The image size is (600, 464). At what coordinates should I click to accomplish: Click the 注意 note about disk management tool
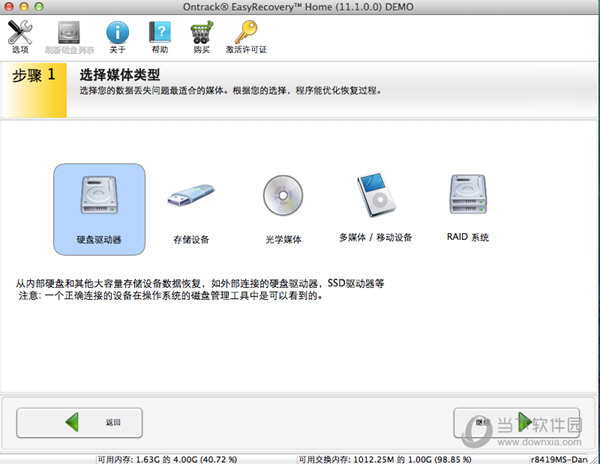[x=171, y=296]
